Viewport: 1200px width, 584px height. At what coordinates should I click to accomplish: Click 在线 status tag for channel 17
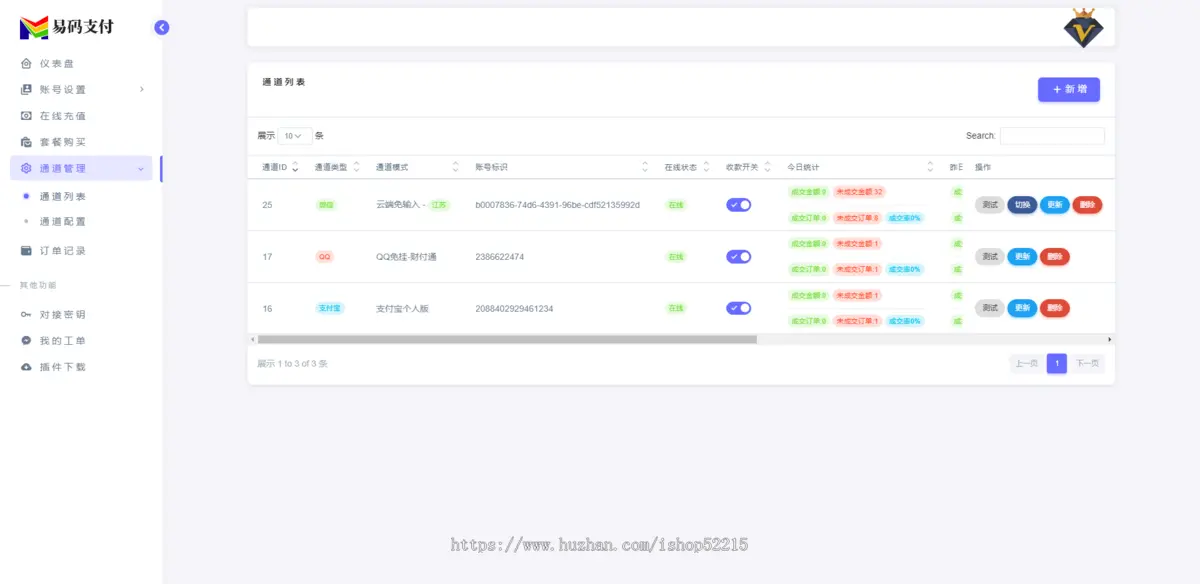(x=676, y=257)
